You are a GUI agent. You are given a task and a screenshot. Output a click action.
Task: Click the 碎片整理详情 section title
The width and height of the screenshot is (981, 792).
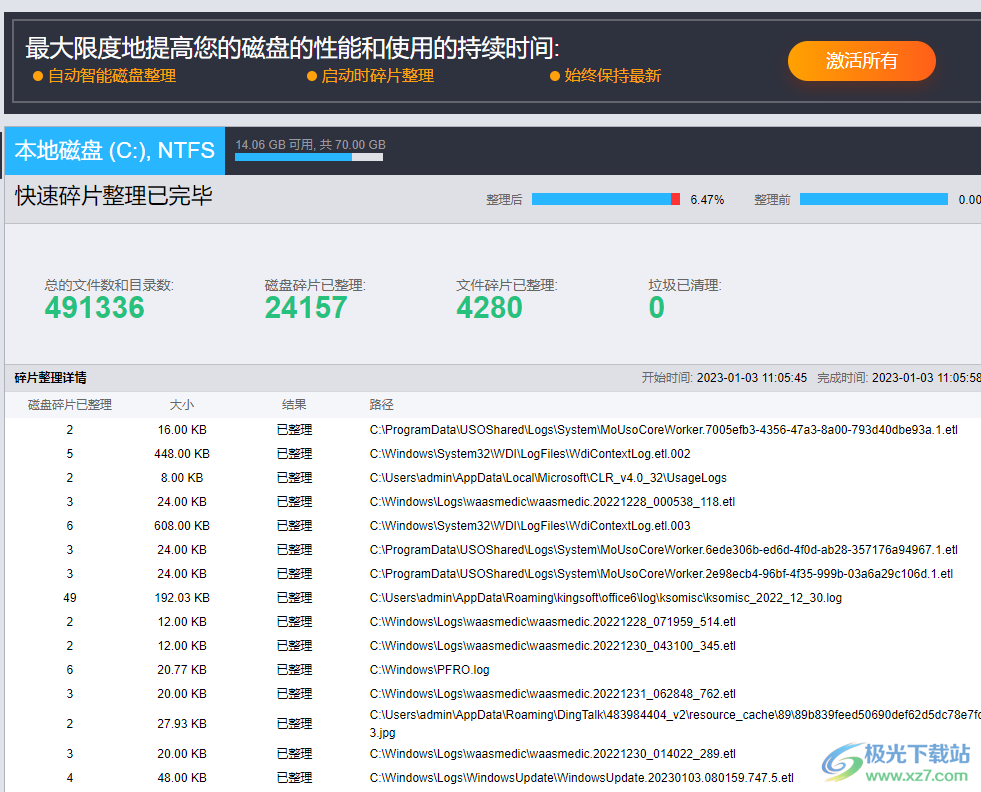pyautogui.click(x=51, y=378)
